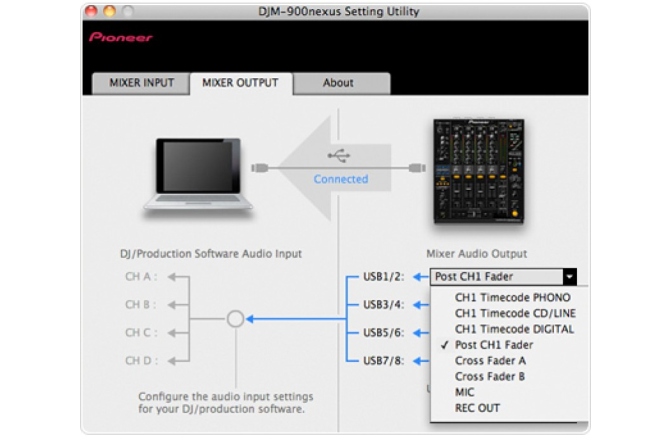Click the DJM-900nexus Setting Utility title text

pos(339,11)
